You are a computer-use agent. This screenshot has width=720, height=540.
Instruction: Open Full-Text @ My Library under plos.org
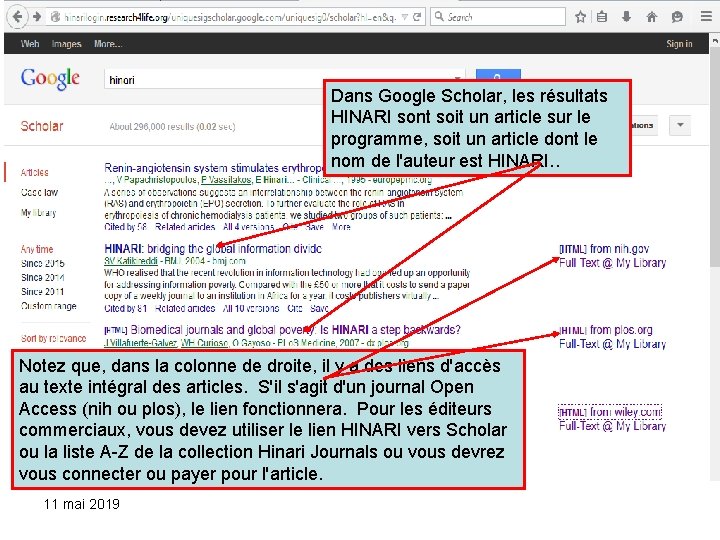click(x=613, y=344)
